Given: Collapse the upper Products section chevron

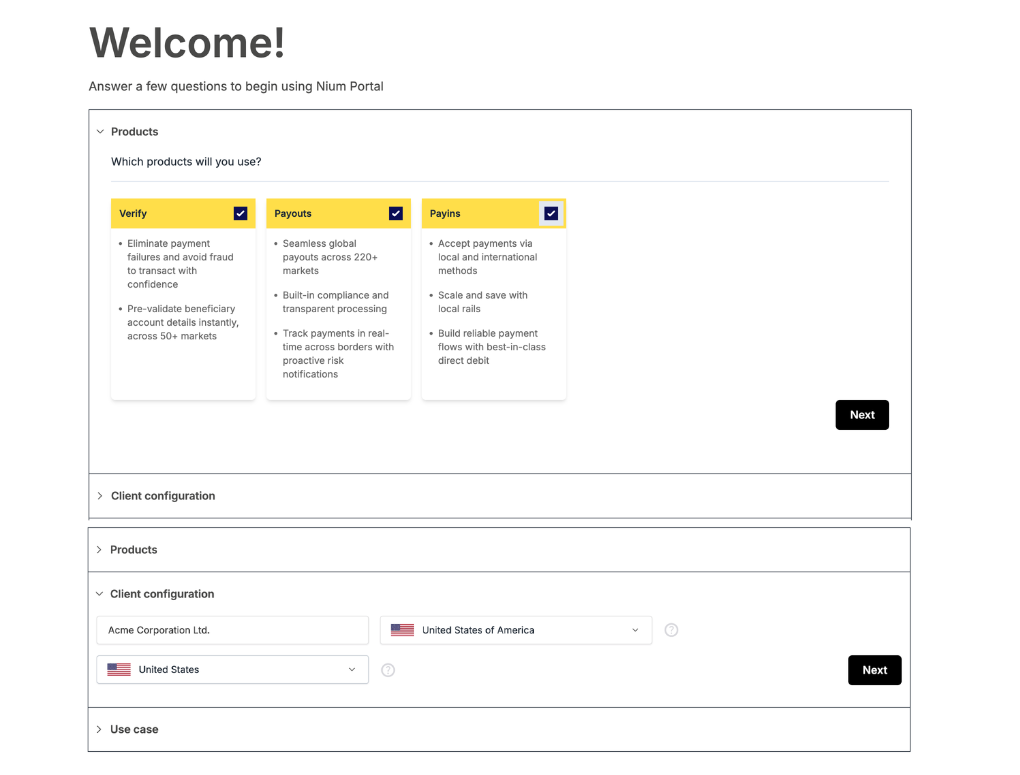Looking at the screenshot, I should [x=100, y=131].
